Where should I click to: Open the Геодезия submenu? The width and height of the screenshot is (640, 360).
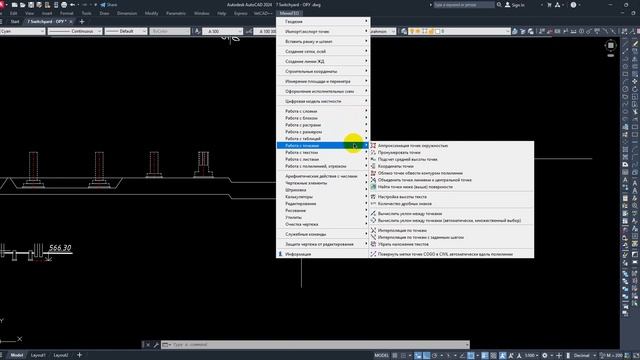click(x=323, y=21)
